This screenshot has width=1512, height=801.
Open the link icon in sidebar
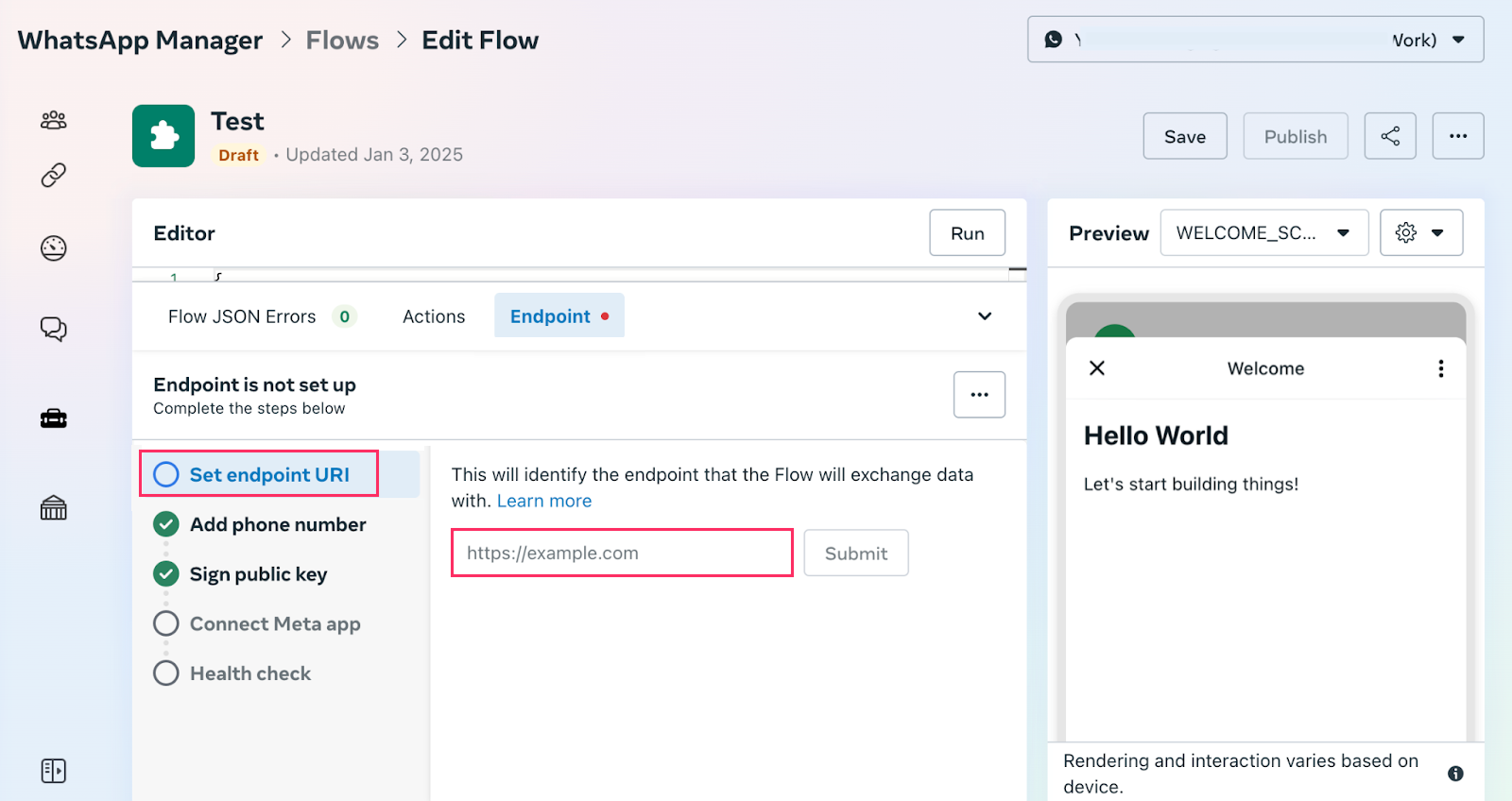tap(54, 175)
